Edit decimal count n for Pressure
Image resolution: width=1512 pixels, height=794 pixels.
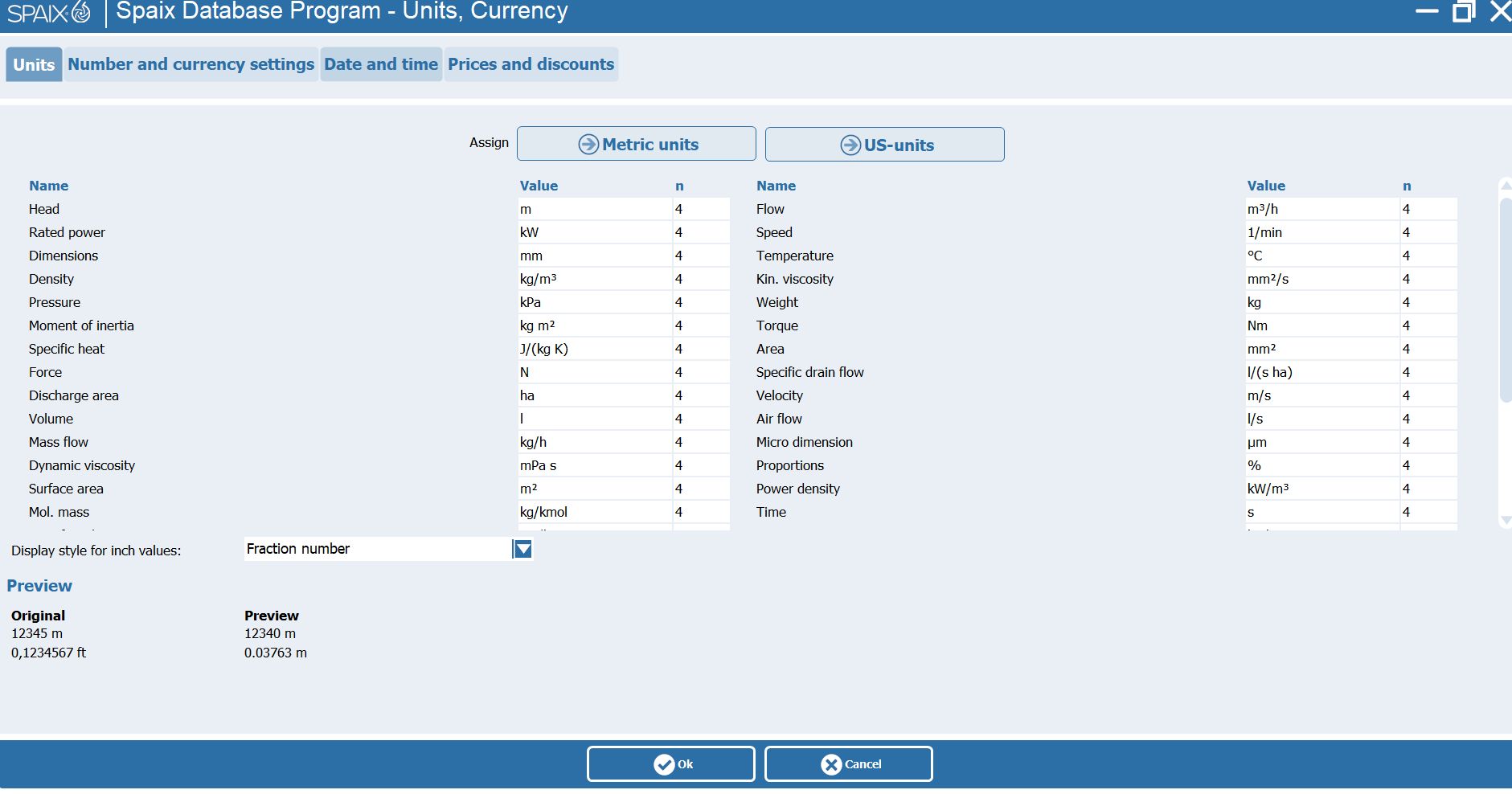pos(699,302)
